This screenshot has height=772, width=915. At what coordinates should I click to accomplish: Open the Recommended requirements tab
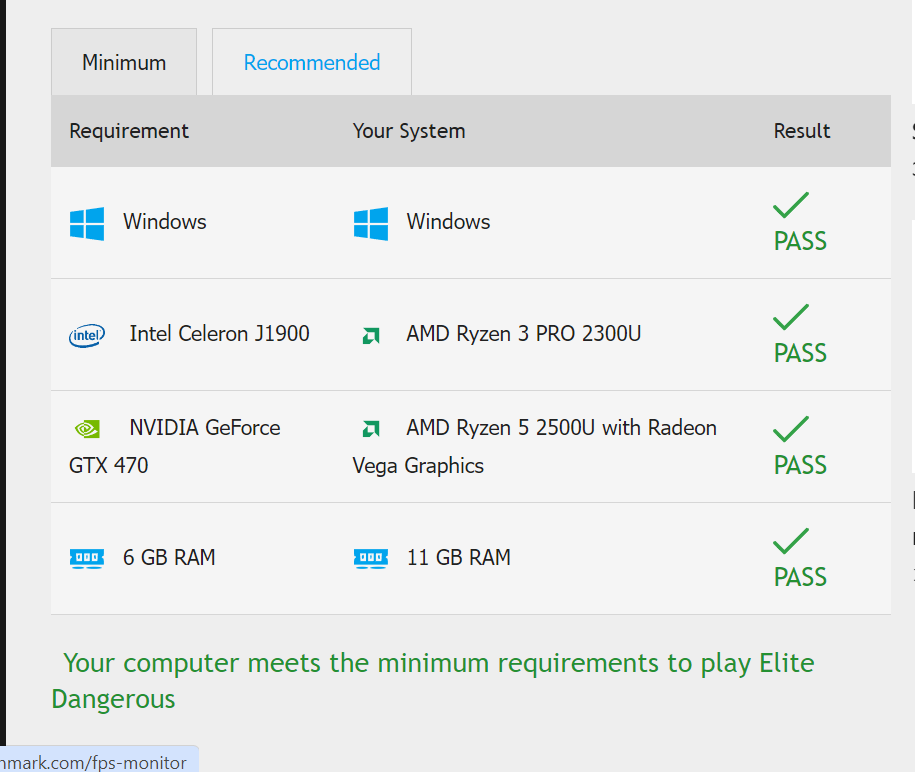click(x=312, y=62)
